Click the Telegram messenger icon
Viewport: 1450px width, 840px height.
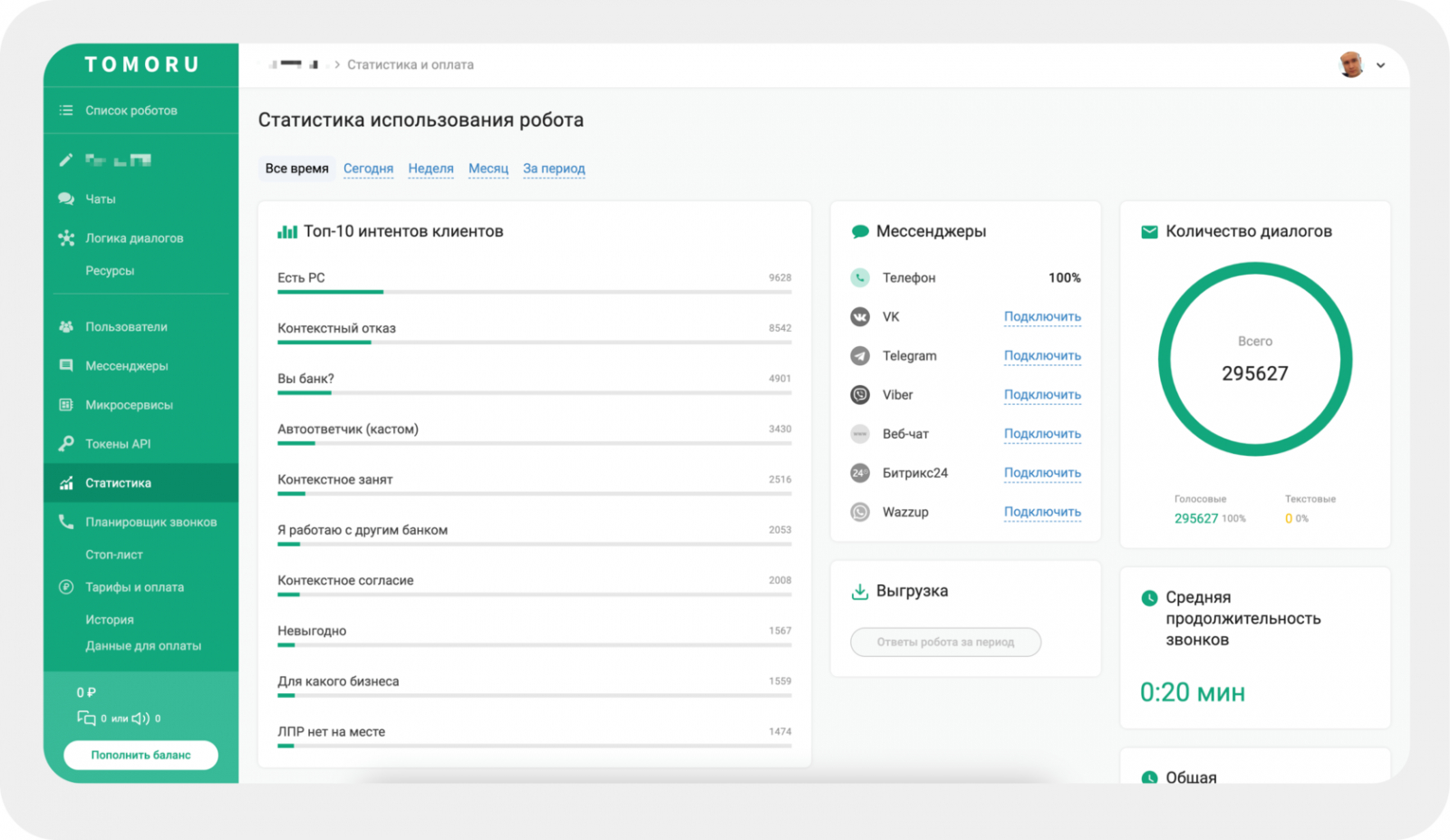click(860, 356)
